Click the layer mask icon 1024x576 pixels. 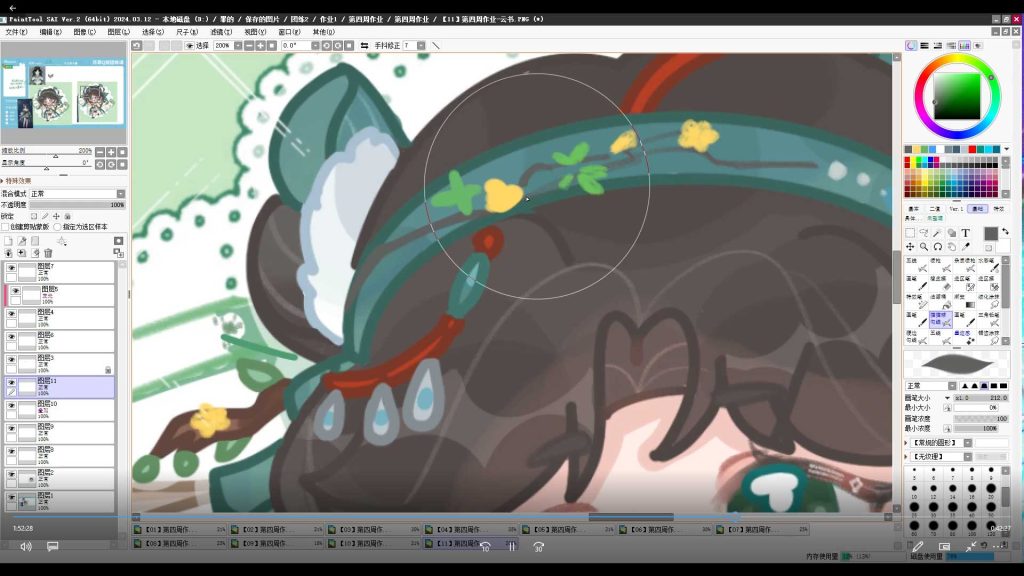(118, 241)
